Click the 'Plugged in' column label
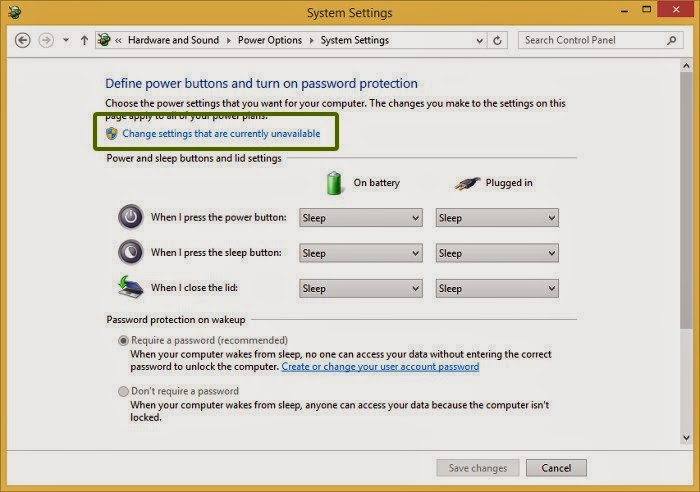The height and width of the screenshot is (492, 700). [x=509, y=183]
